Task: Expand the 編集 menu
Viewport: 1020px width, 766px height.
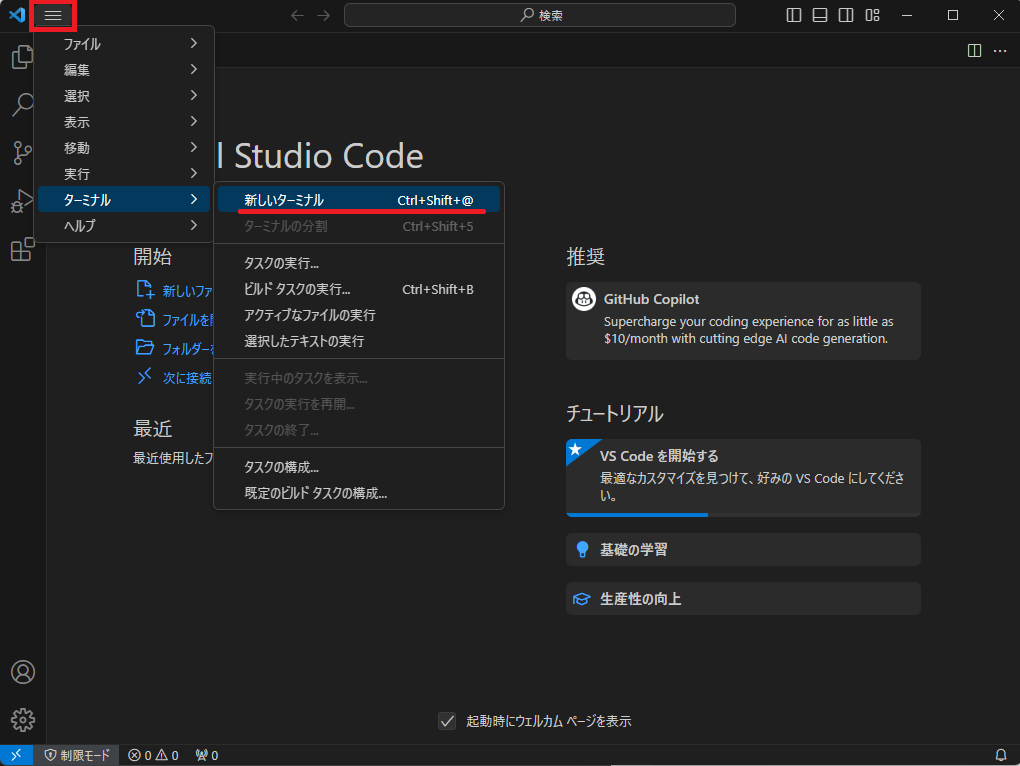Action: pos(124,70)
